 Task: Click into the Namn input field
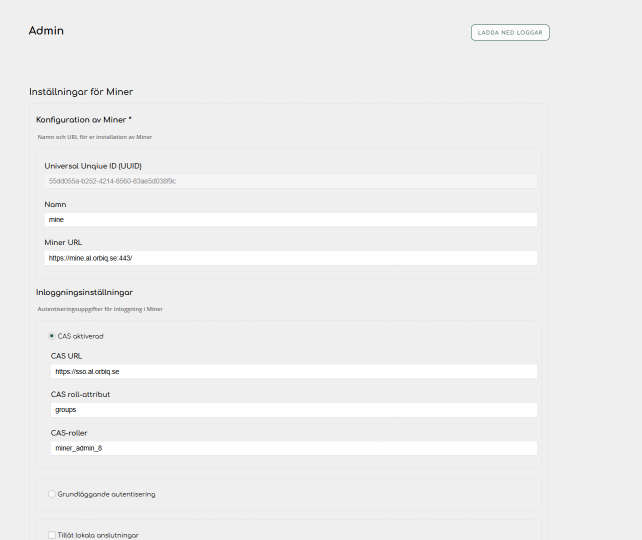pos(291,219)
